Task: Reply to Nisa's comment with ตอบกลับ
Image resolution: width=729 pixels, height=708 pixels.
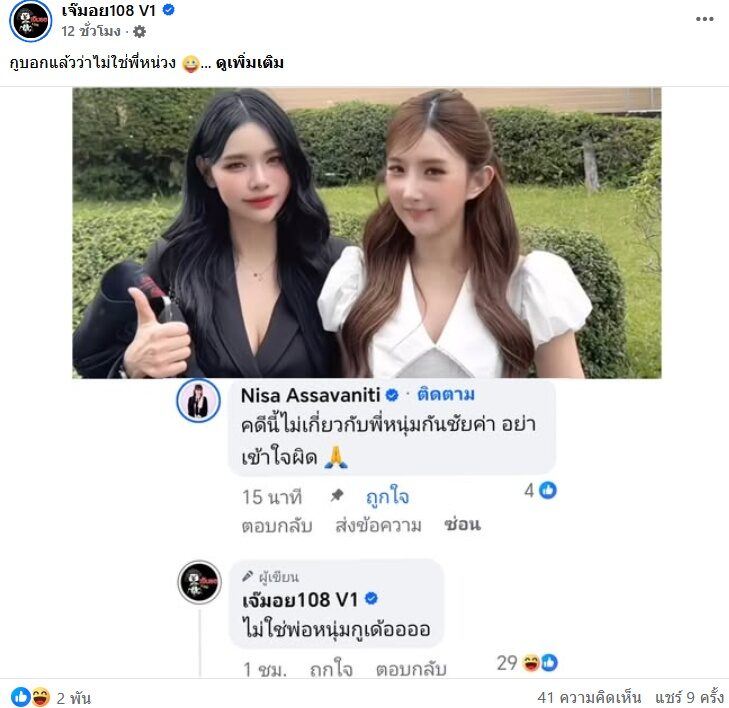Action: tap(277, 526)
